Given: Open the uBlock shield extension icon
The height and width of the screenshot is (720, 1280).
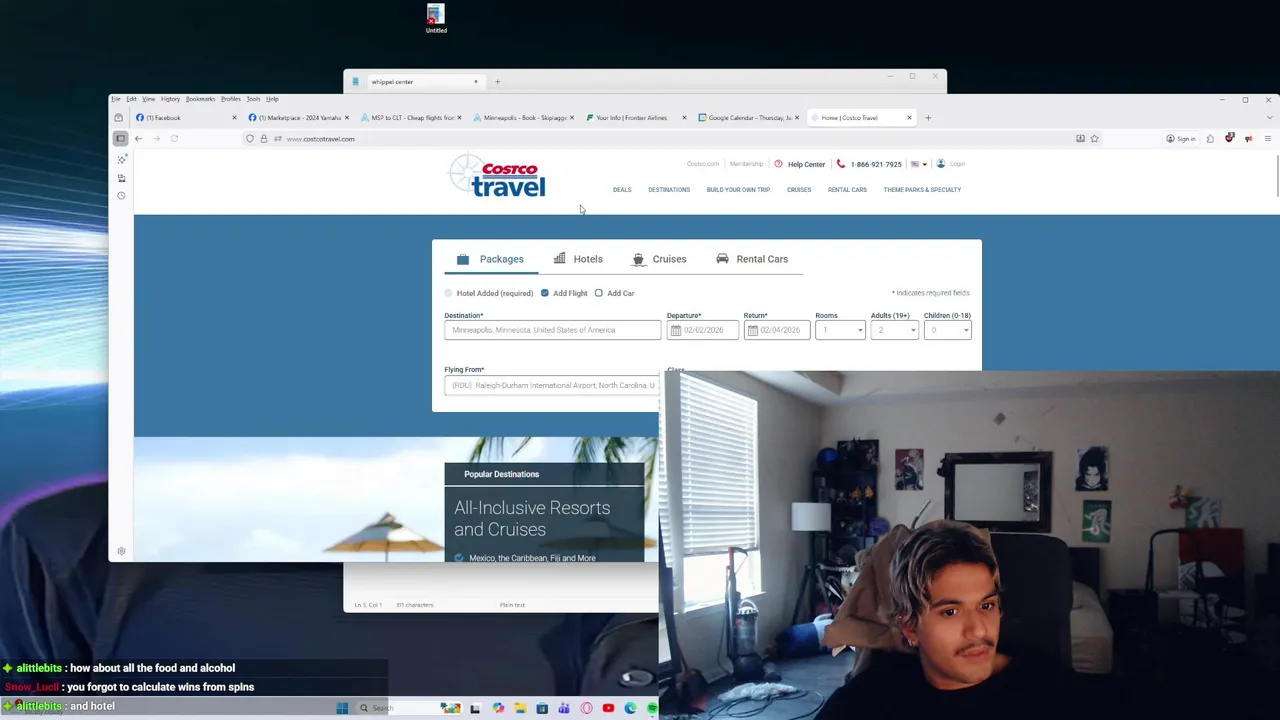Looking at the screenshot, I should point(1230,139).
